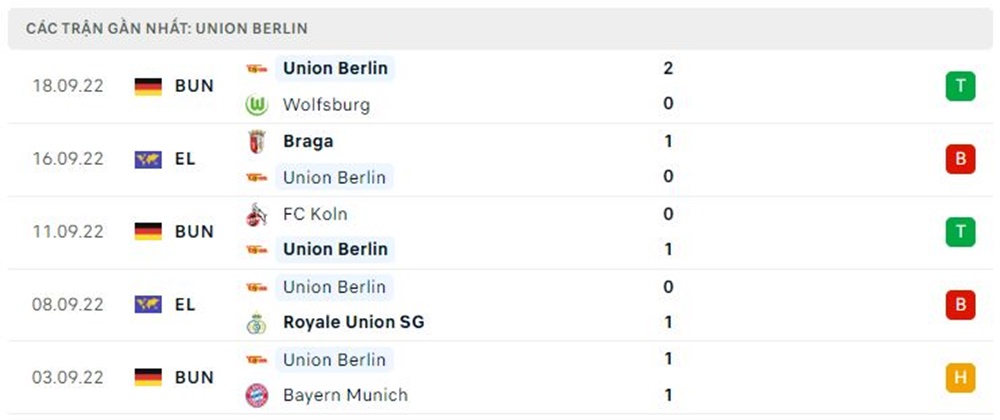1000x420 pixels.
Task: Click Europa League flag icon on 16.09.22
Action: (148, 159)
